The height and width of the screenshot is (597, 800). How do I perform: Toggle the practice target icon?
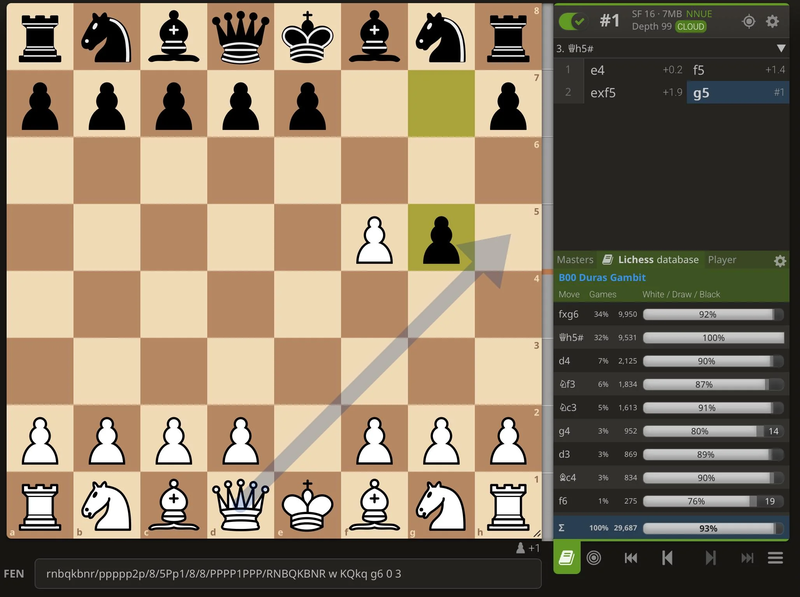click(594, 557)
